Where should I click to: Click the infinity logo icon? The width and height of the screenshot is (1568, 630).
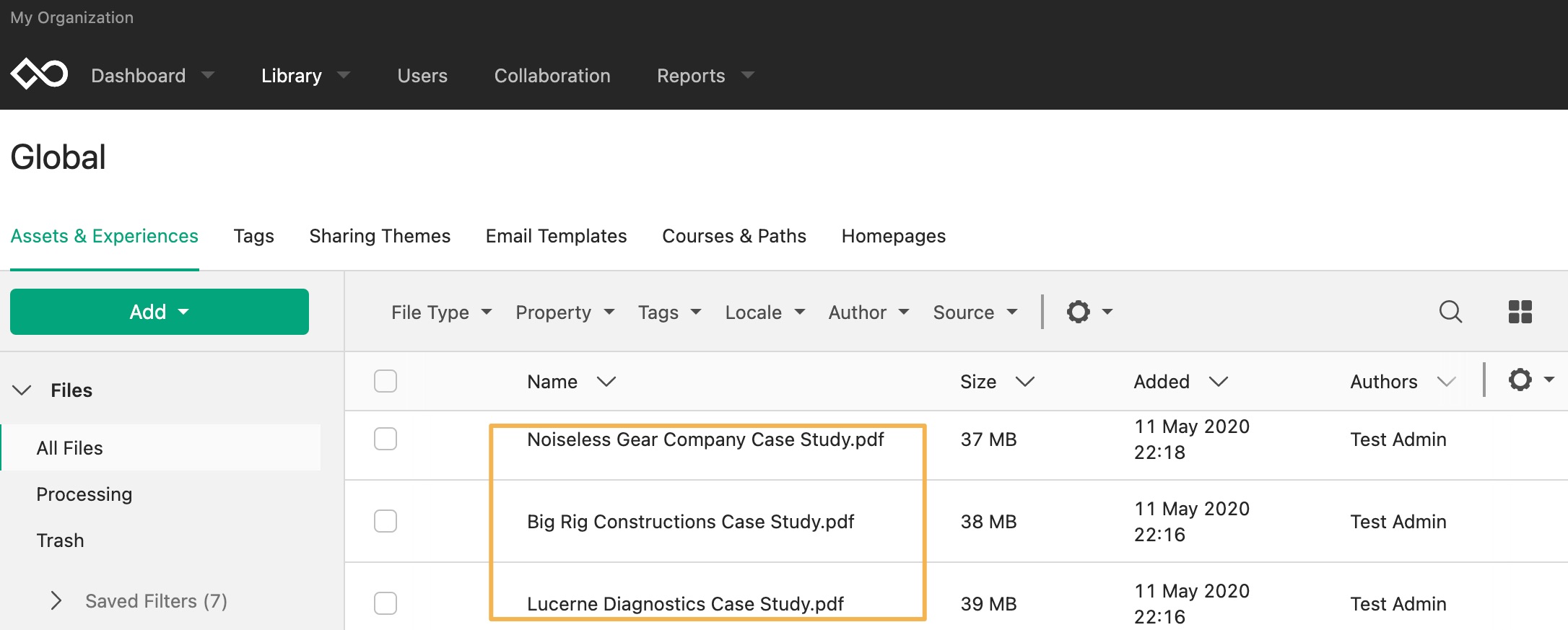[x=39, y=74]
